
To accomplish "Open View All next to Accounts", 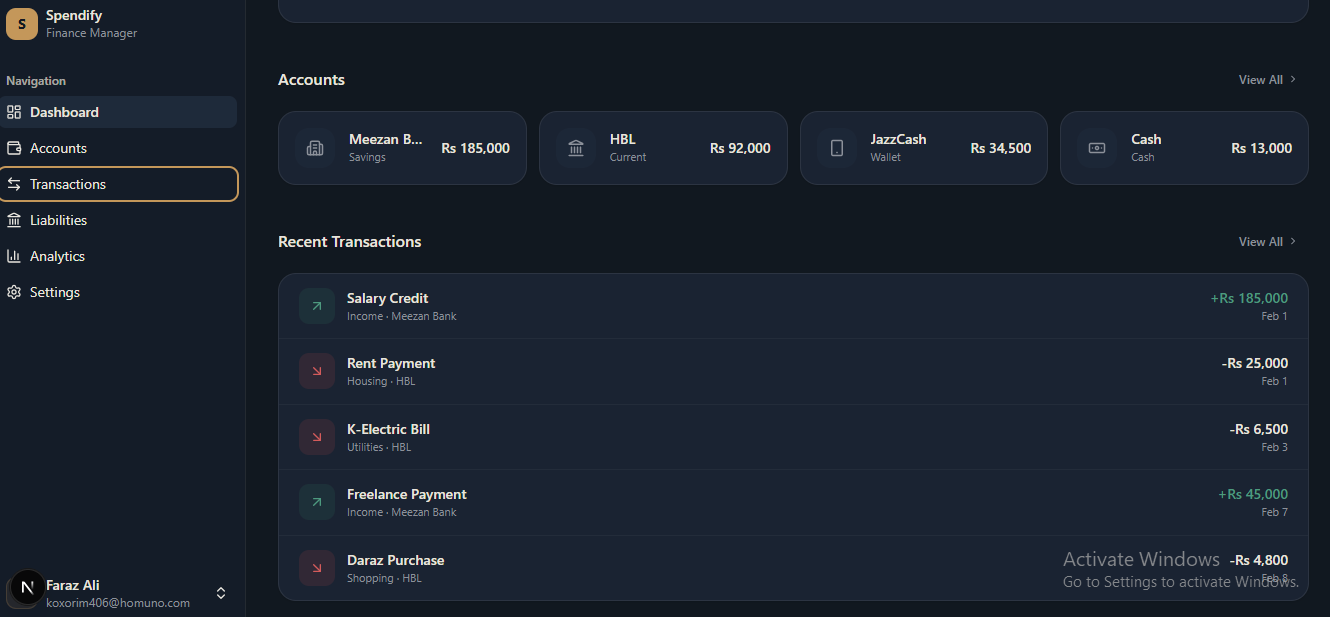I will coord(1267,80).
